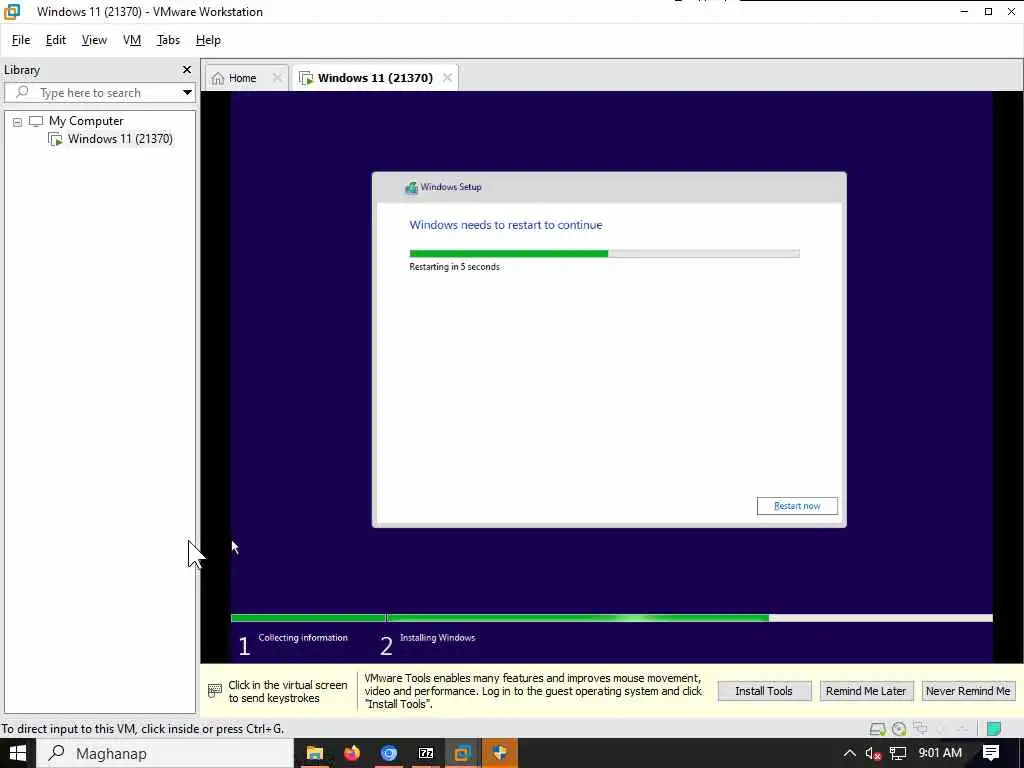
Task: Open the Library search dropdown arrow
Action: tap(187, 93)
